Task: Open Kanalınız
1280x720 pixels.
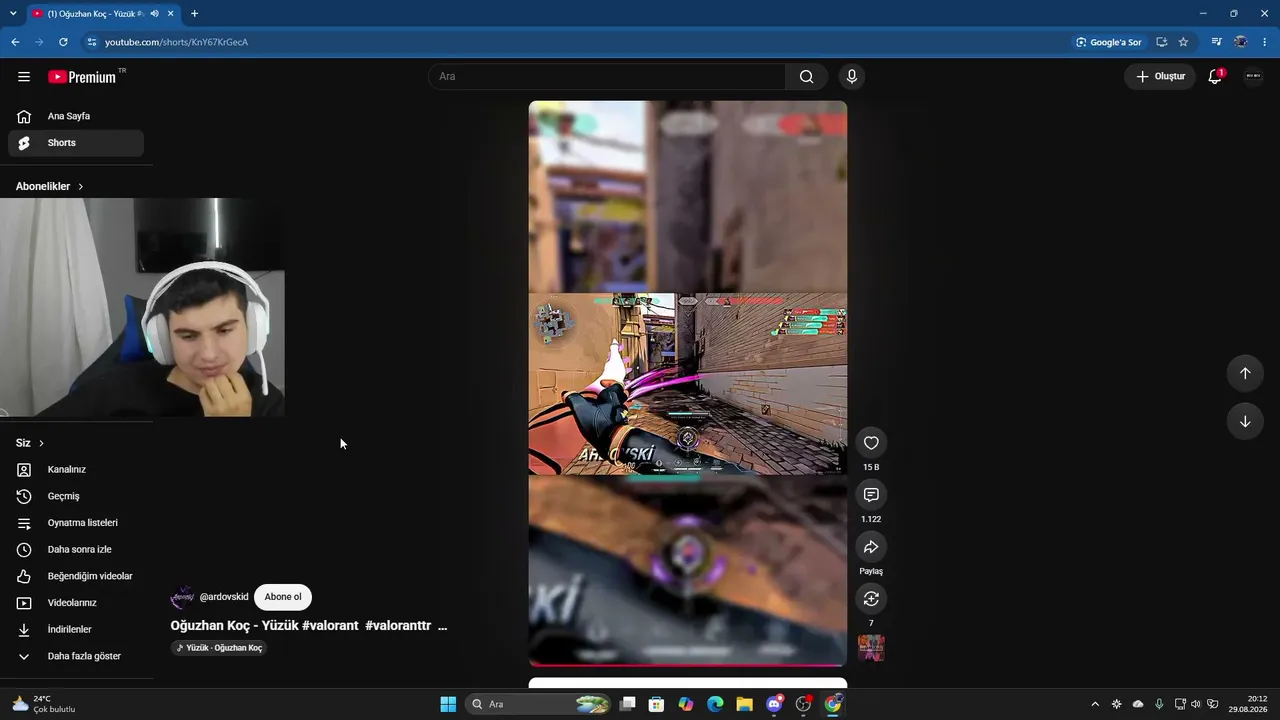Action: coord(76,470)
